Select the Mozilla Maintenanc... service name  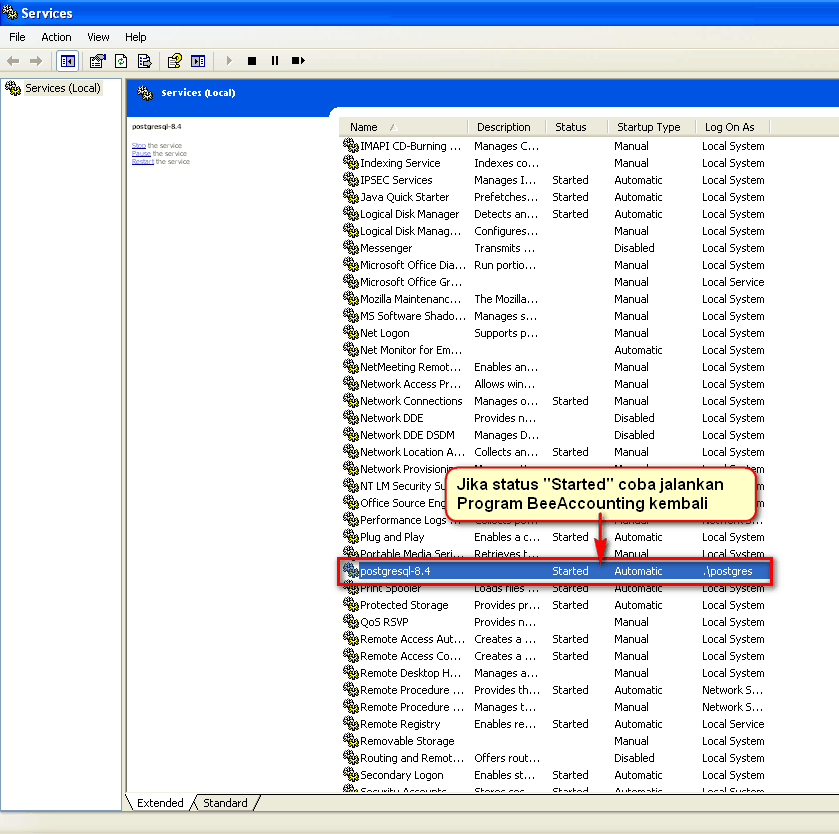(410, 299)
